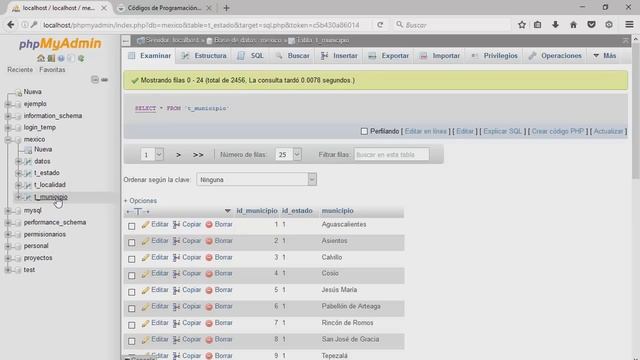The width and height of the screenshot is (640, 360).
Task: Jump to last page with >> button
Action: (198, 155)
